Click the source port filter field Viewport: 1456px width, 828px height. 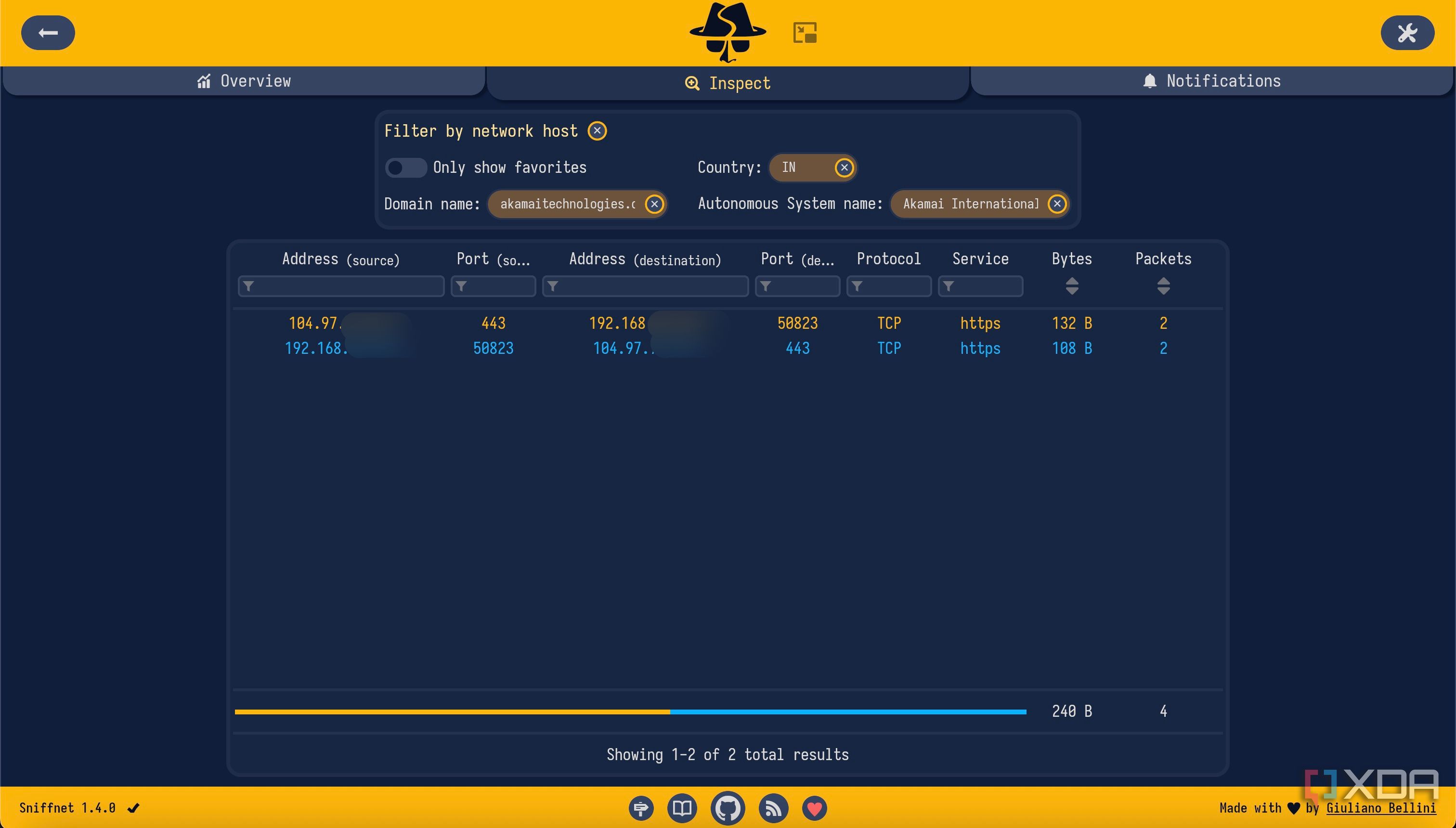pyautogui.click(x=493, y=286)
